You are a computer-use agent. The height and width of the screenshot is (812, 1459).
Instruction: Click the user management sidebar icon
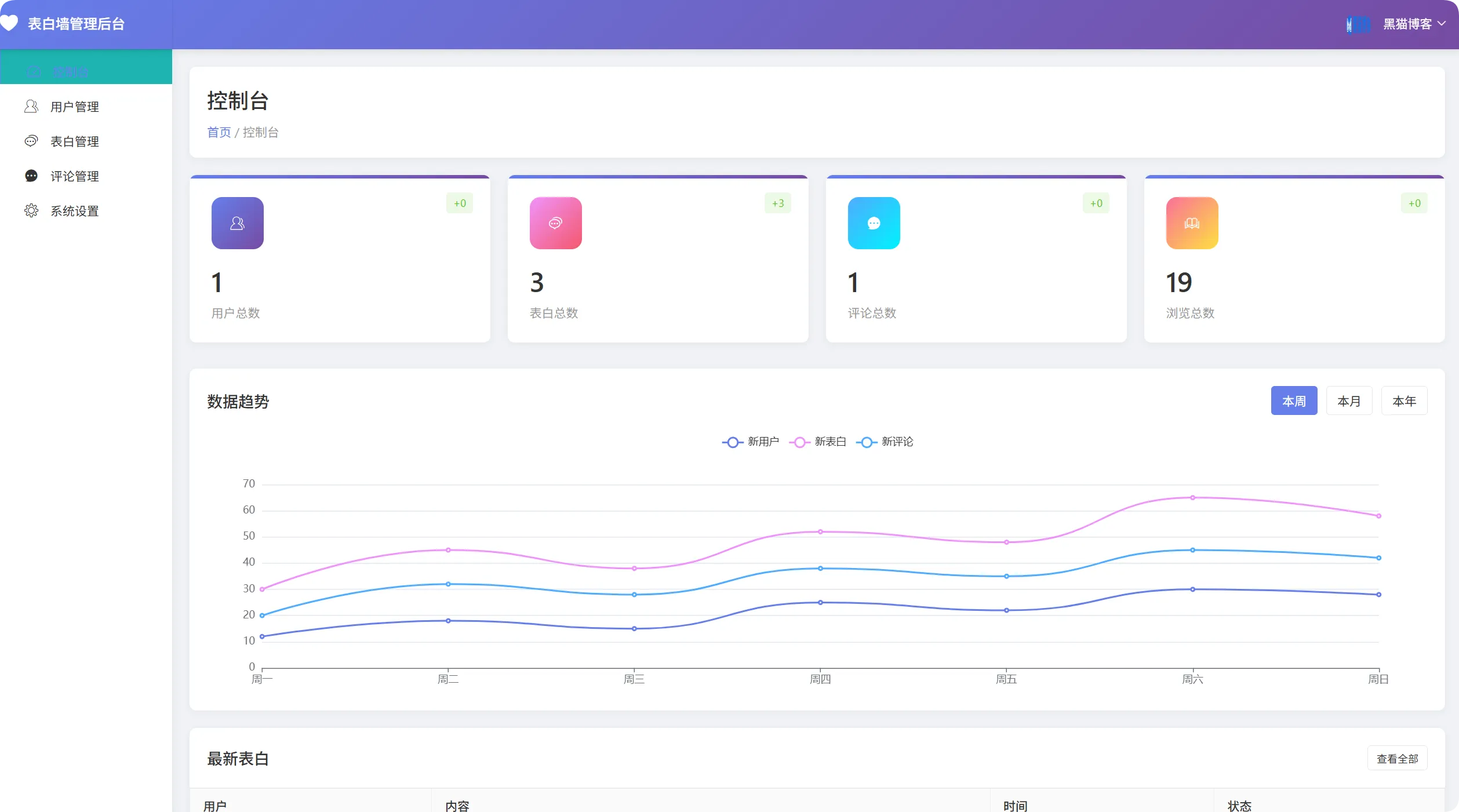31,107
